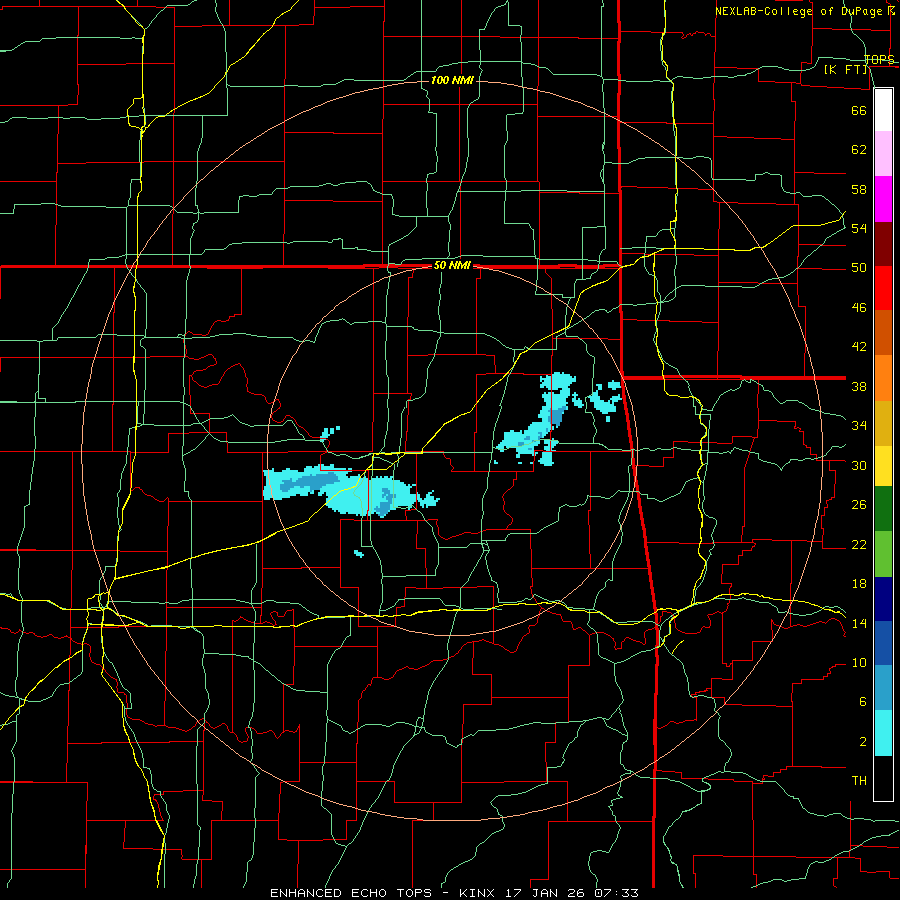
Task: Click the "TH" threshold label
Action: coord(859,781)
